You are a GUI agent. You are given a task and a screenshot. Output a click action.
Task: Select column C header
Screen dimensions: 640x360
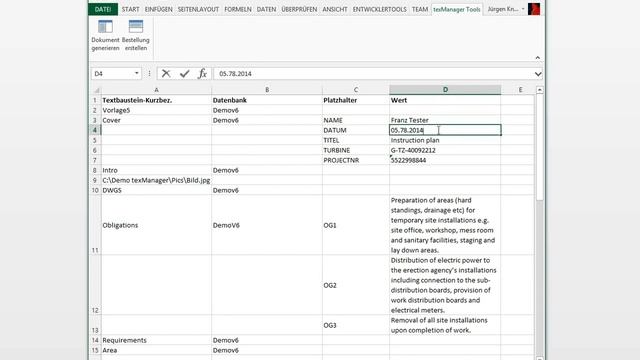[356, 90]
